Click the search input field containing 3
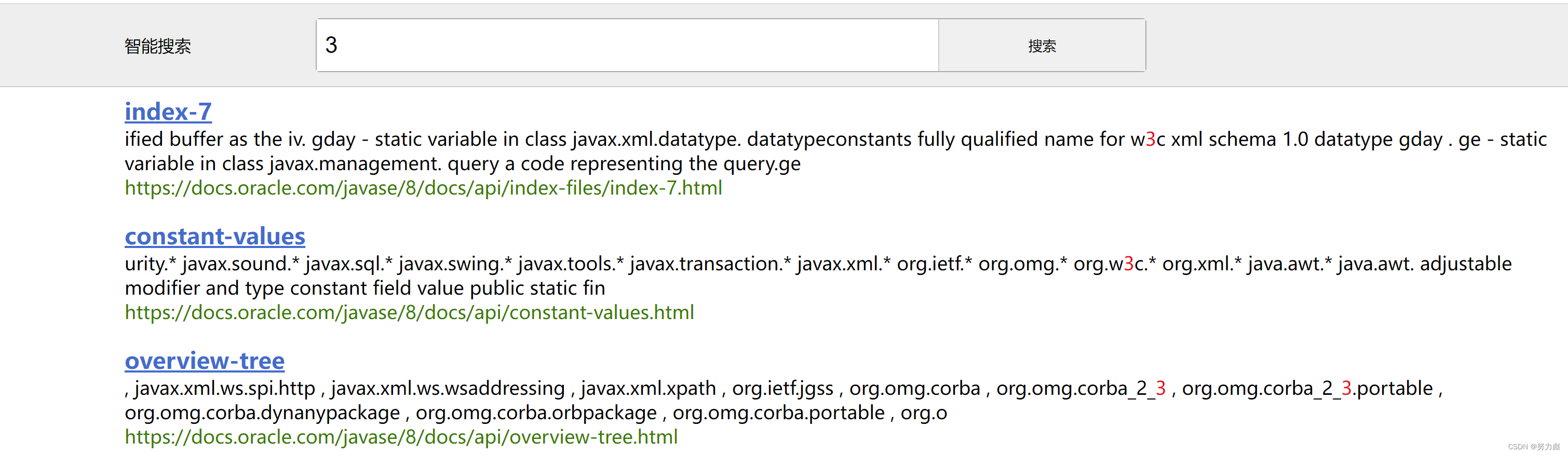This screenshot has height=455, width=1568. pos(627,45)
